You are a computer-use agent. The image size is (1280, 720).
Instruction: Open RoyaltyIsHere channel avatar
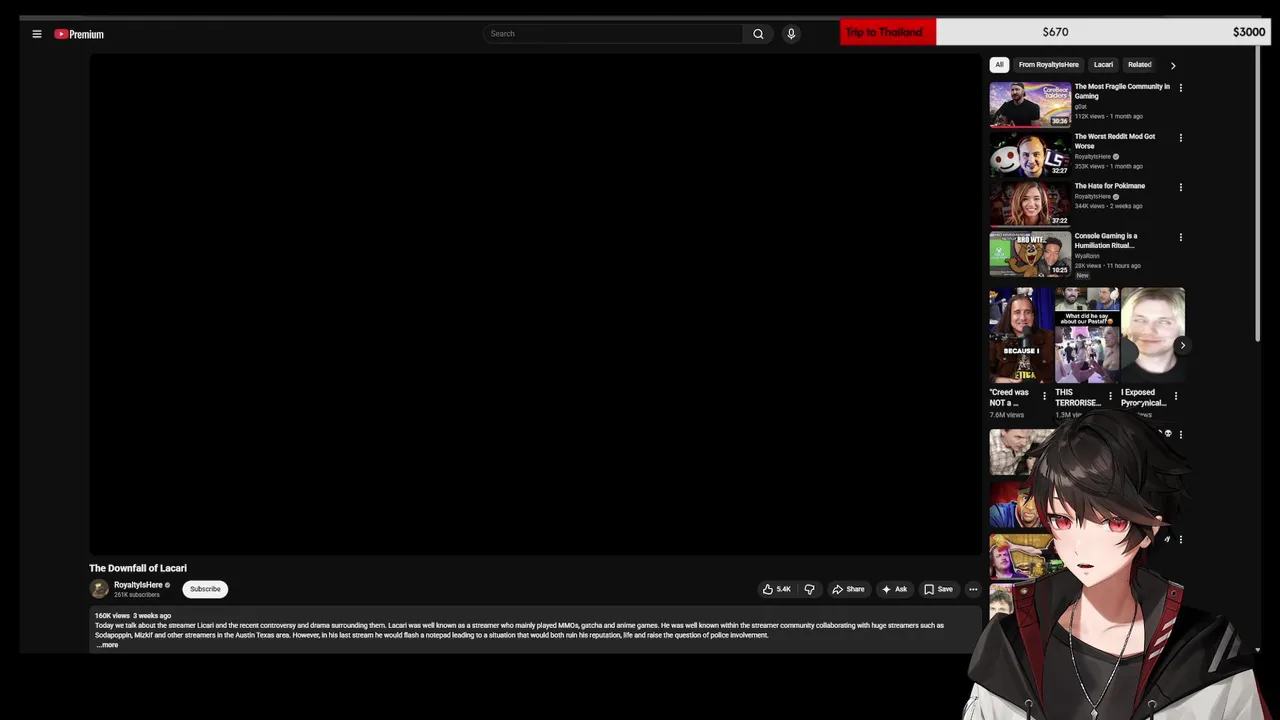point(99,589)
